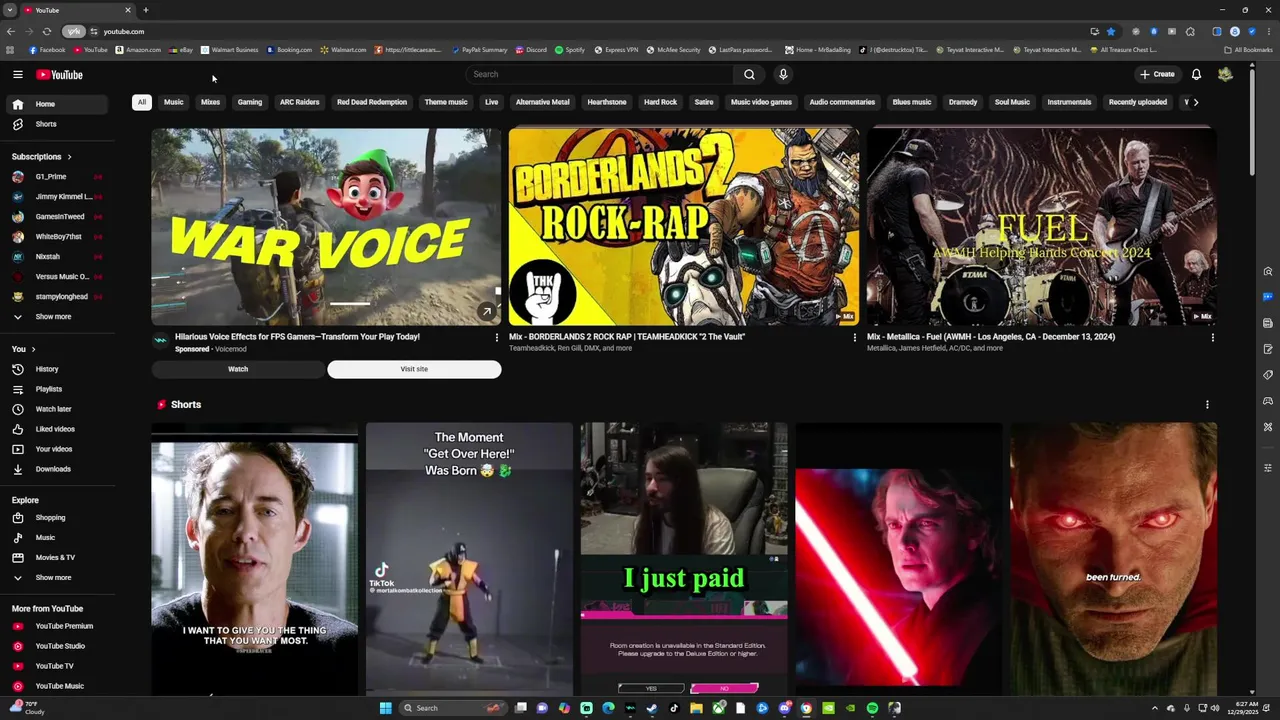Select the Music filter chip
The width and height of the screenshot is (1280, 720).
[174, 102]
